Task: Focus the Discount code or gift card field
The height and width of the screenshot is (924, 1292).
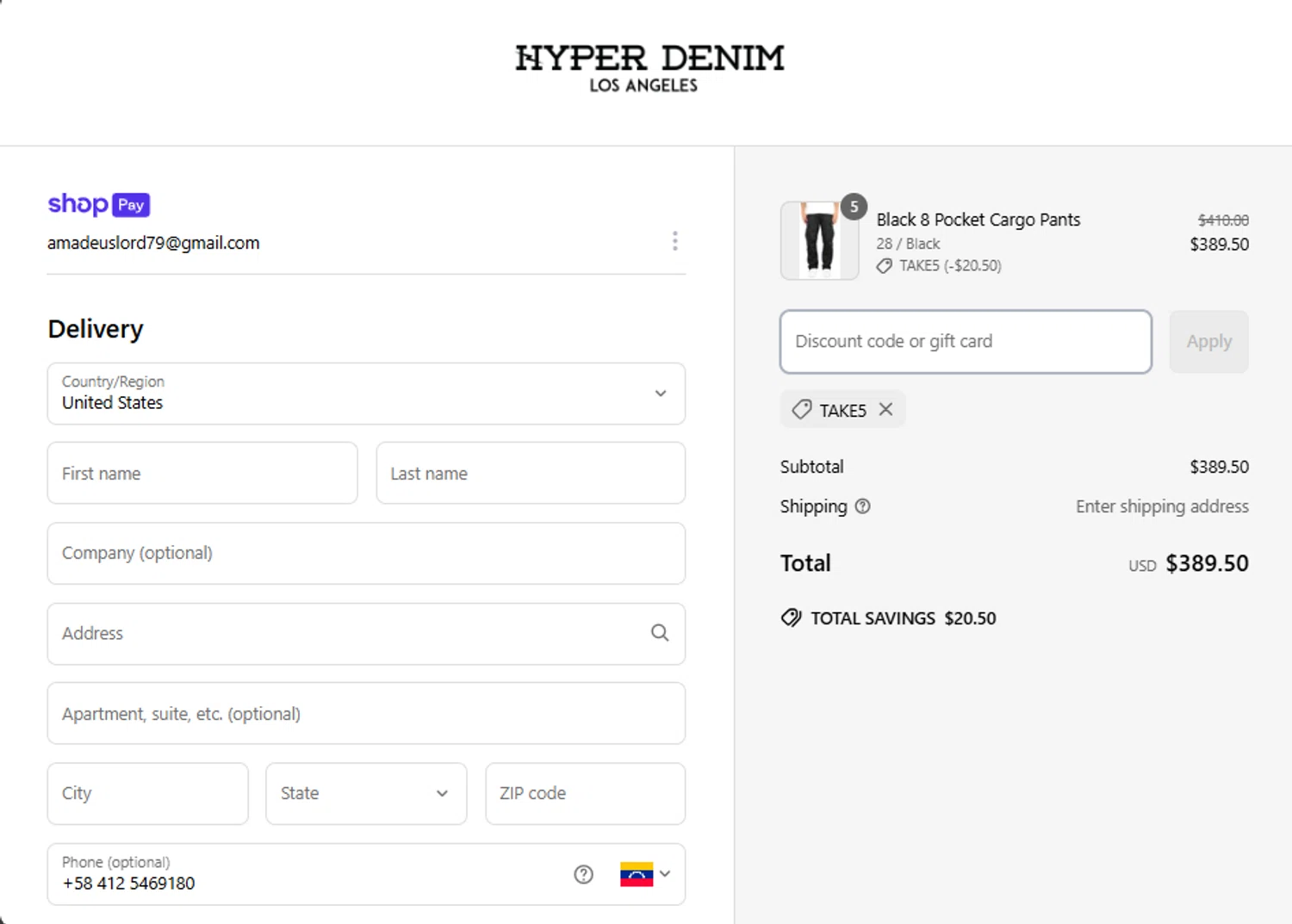Action: (x=966, y=342)
